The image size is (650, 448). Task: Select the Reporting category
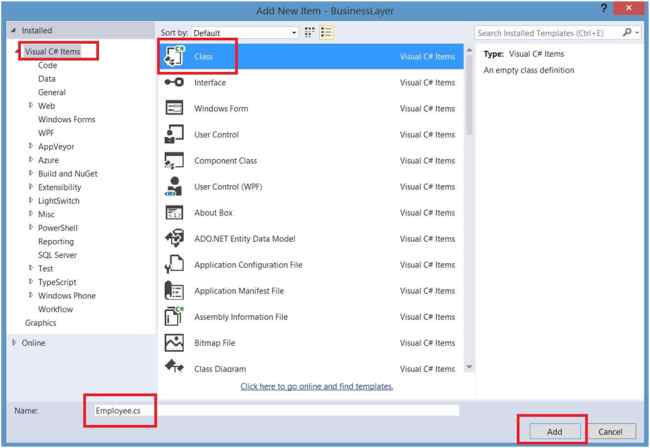pos(56,242)
